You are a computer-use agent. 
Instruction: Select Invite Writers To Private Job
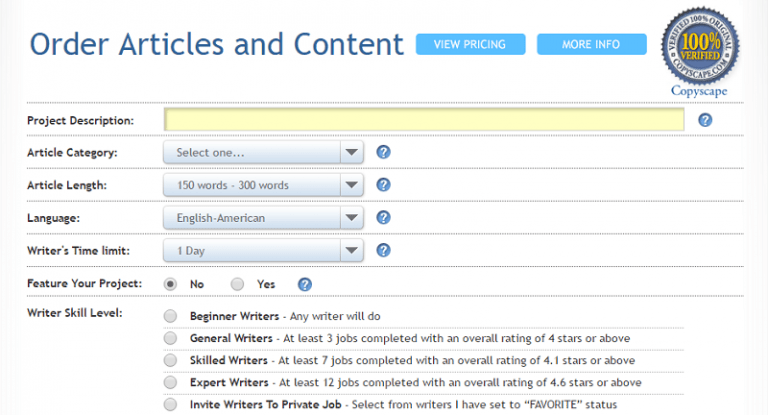(170, 404)
